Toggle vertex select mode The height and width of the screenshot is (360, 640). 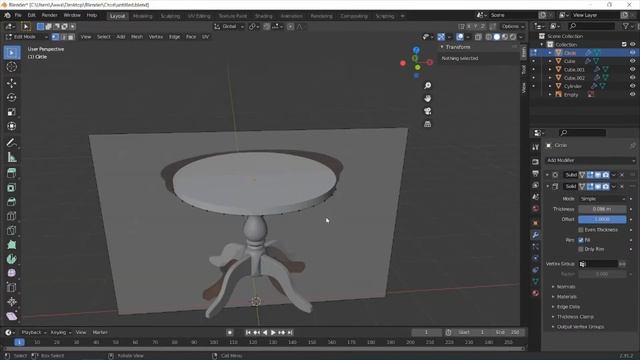pyautogui.click(x=55, y=37)
